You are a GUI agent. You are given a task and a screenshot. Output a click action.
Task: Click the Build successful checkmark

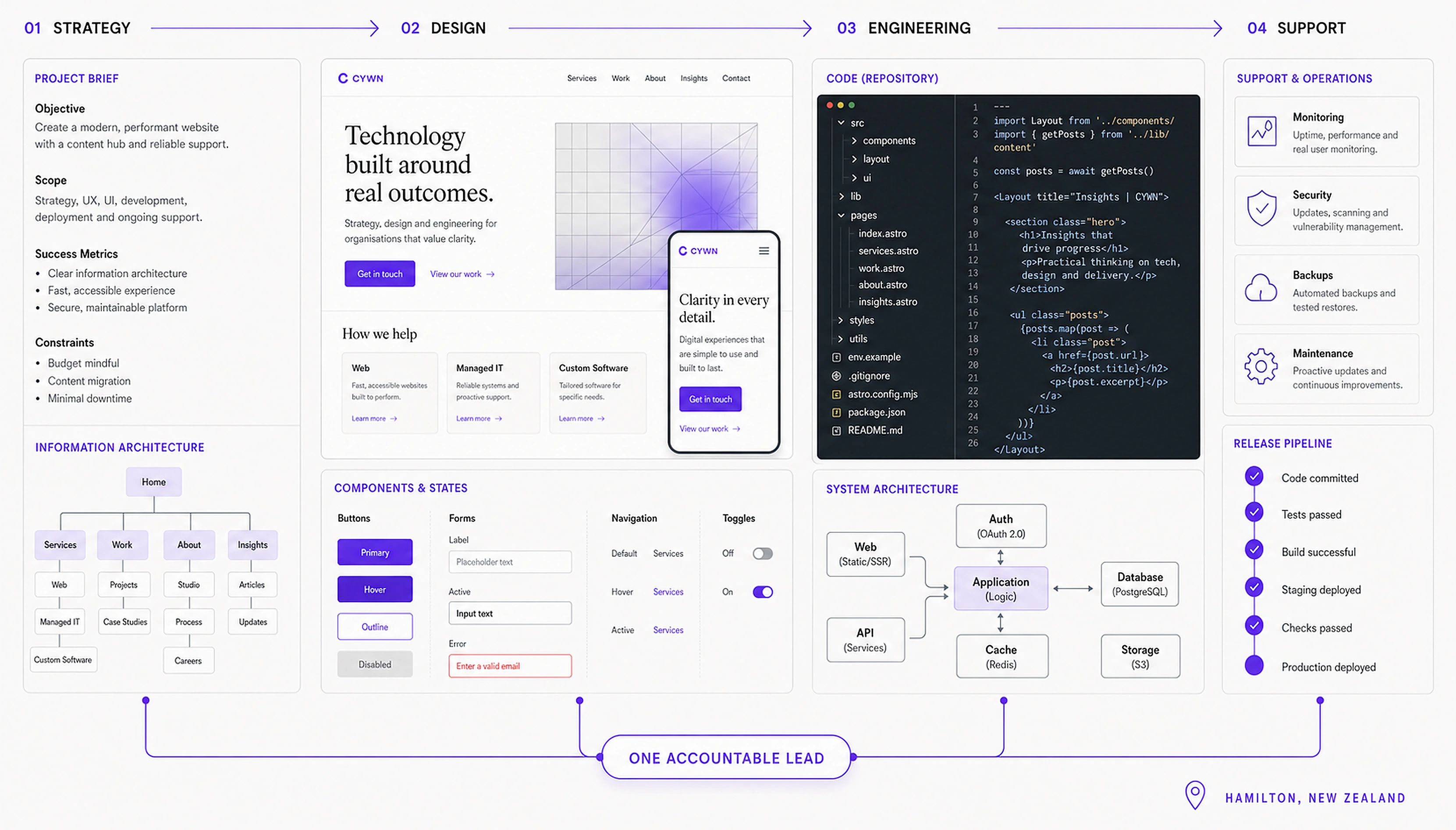[x=1254, y=550]
